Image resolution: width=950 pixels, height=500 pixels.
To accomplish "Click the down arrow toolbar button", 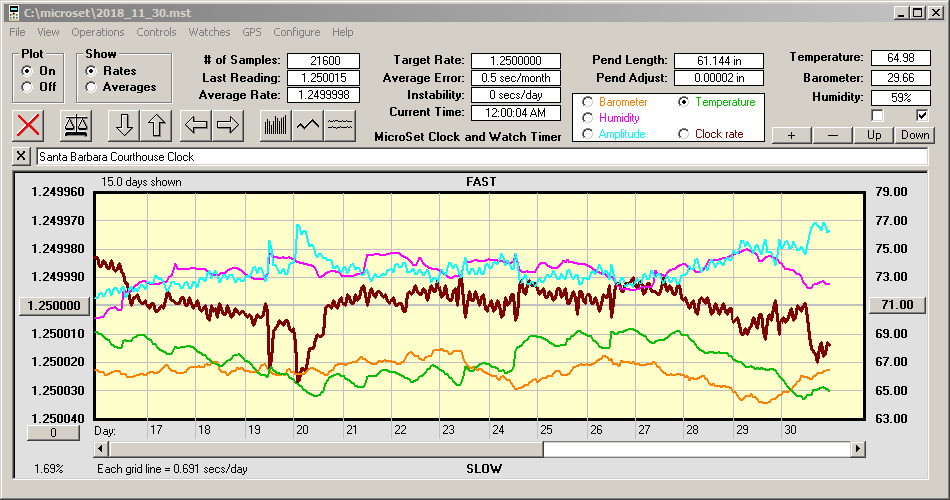I will pyautogui.click(x=124, y=125).
